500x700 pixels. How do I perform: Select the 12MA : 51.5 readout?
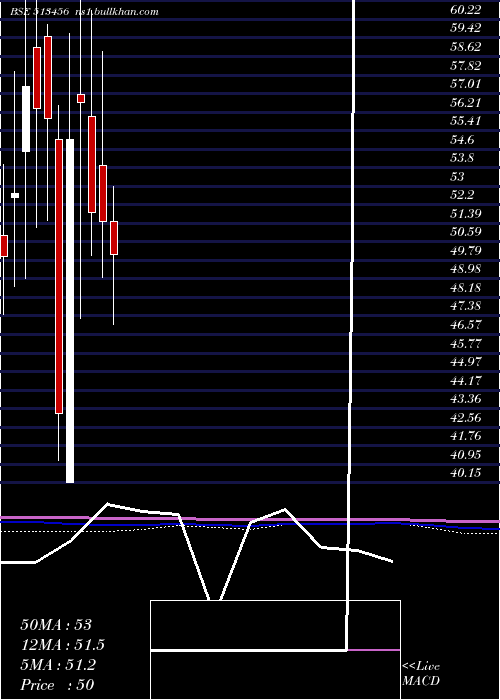pos(63,645)
